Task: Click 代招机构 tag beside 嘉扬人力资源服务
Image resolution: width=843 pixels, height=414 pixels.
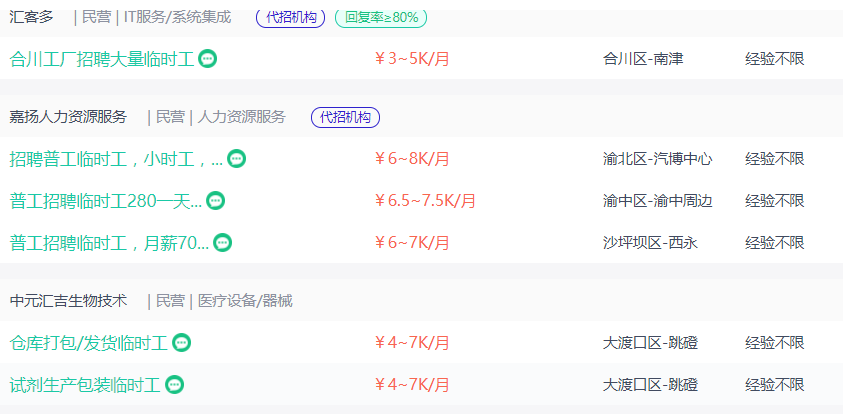Action: 346,117
